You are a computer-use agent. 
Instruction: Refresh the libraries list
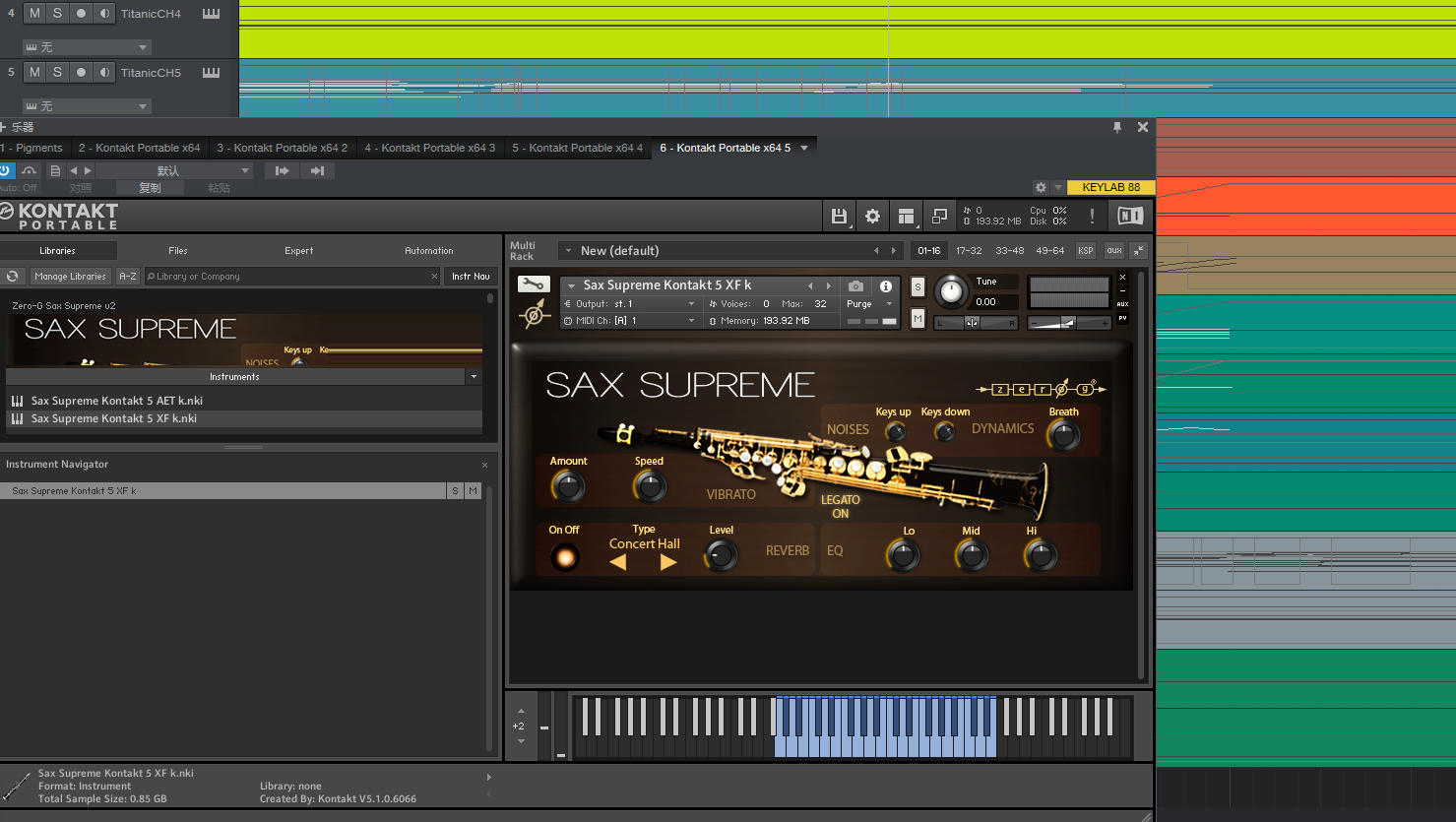13,277
